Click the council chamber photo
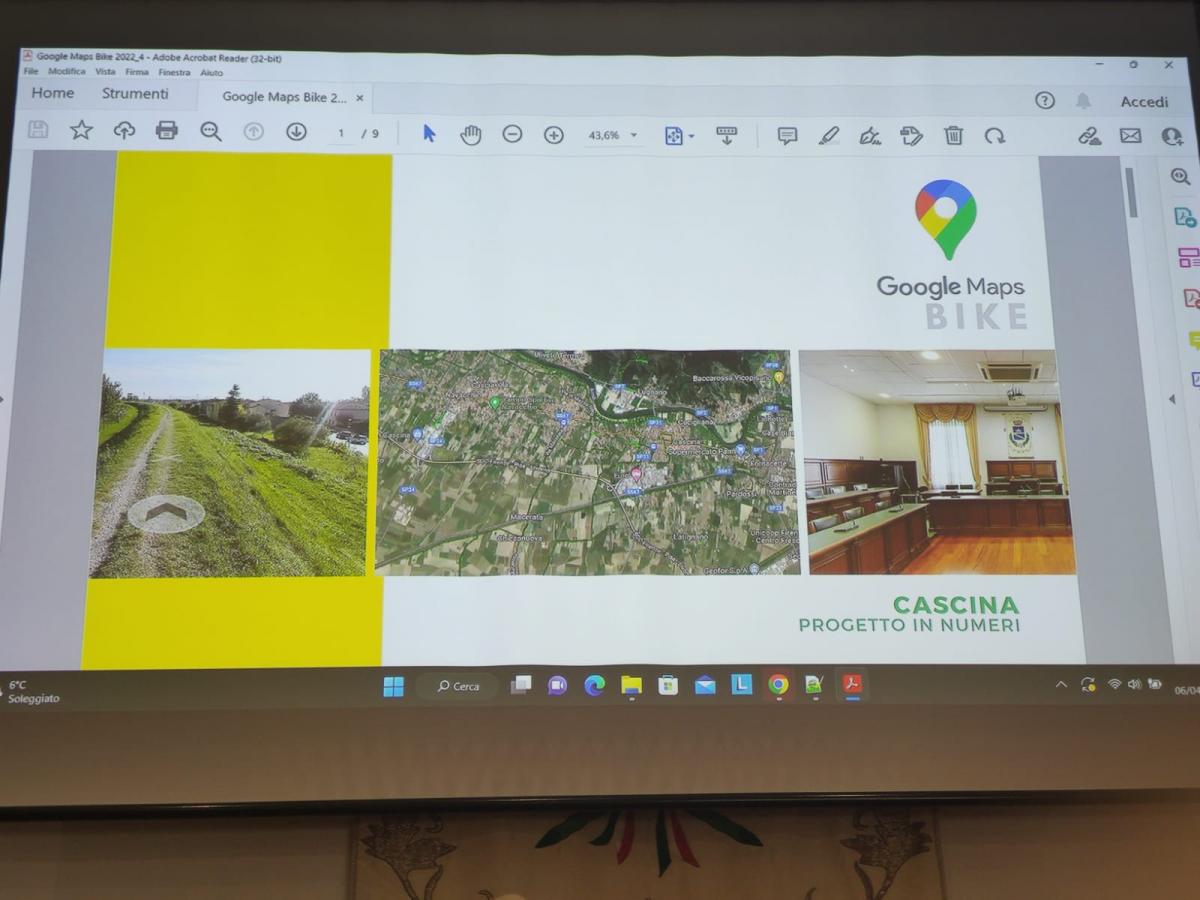The image size is (1200, 900). 937,462
